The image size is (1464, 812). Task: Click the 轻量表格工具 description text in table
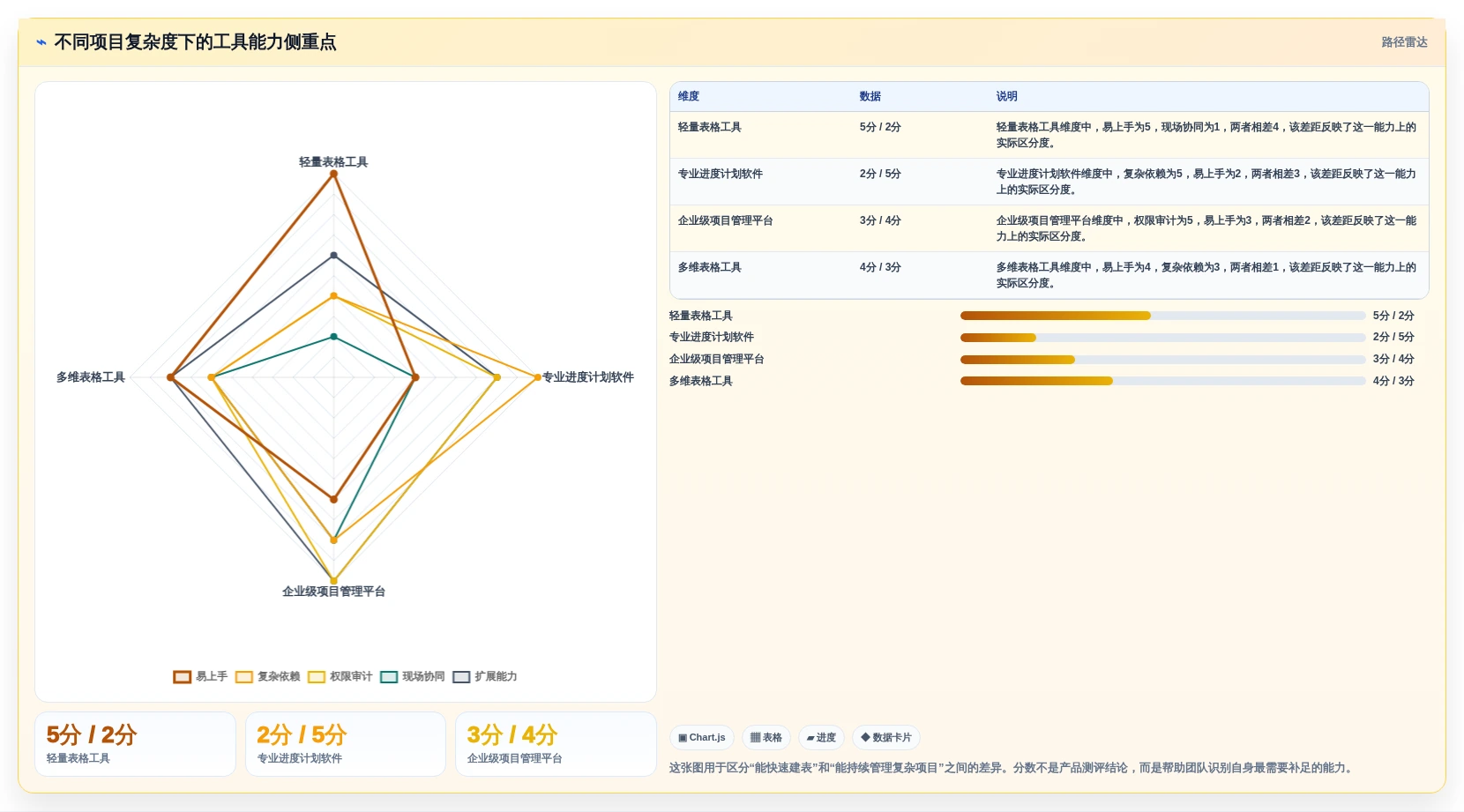1206,135
